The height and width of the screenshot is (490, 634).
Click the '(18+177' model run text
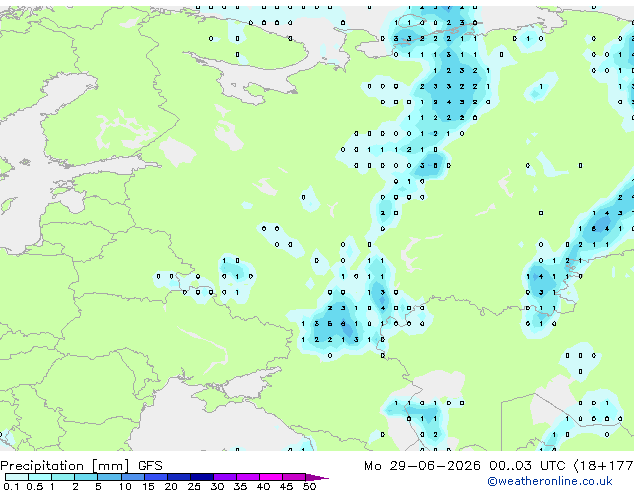tap(603, 466)
